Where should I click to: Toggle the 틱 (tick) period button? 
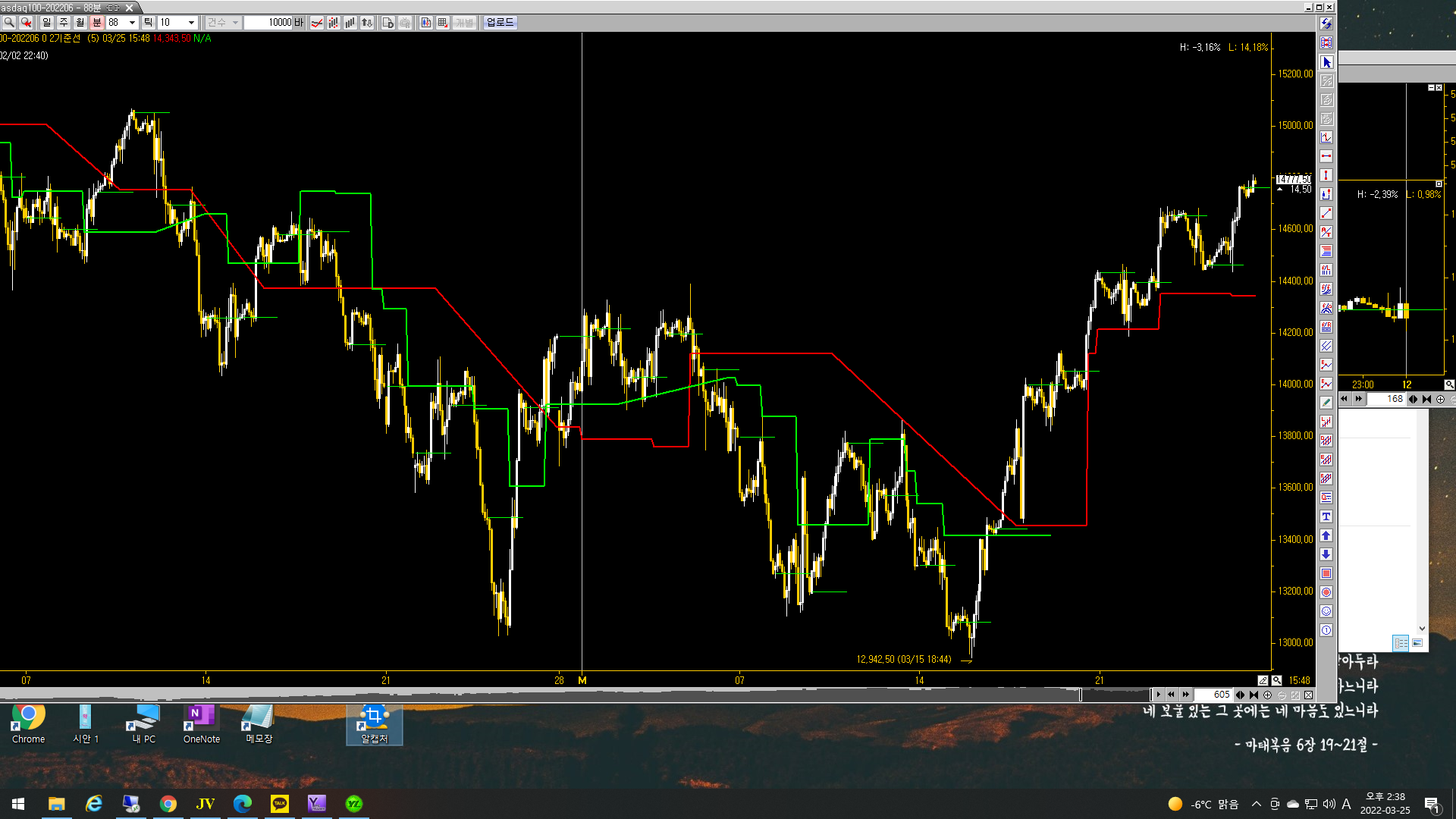[x=148, y=23]
